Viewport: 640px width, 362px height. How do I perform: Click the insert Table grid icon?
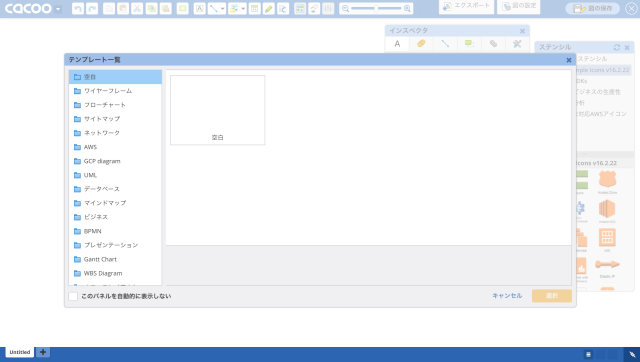click(x=254, y=9)
